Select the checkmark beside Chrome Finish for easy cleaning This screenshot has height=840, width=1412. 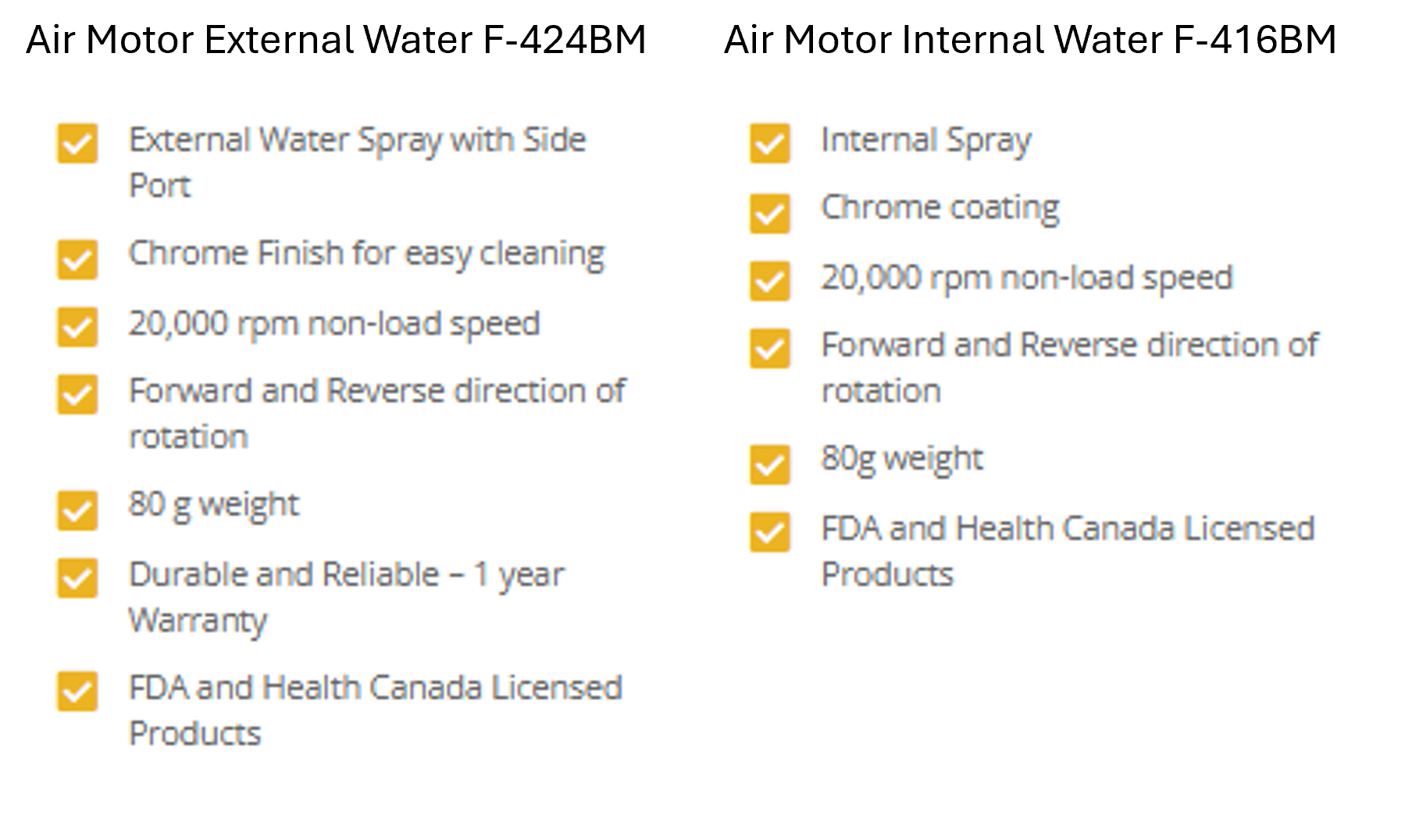point(77,259)
